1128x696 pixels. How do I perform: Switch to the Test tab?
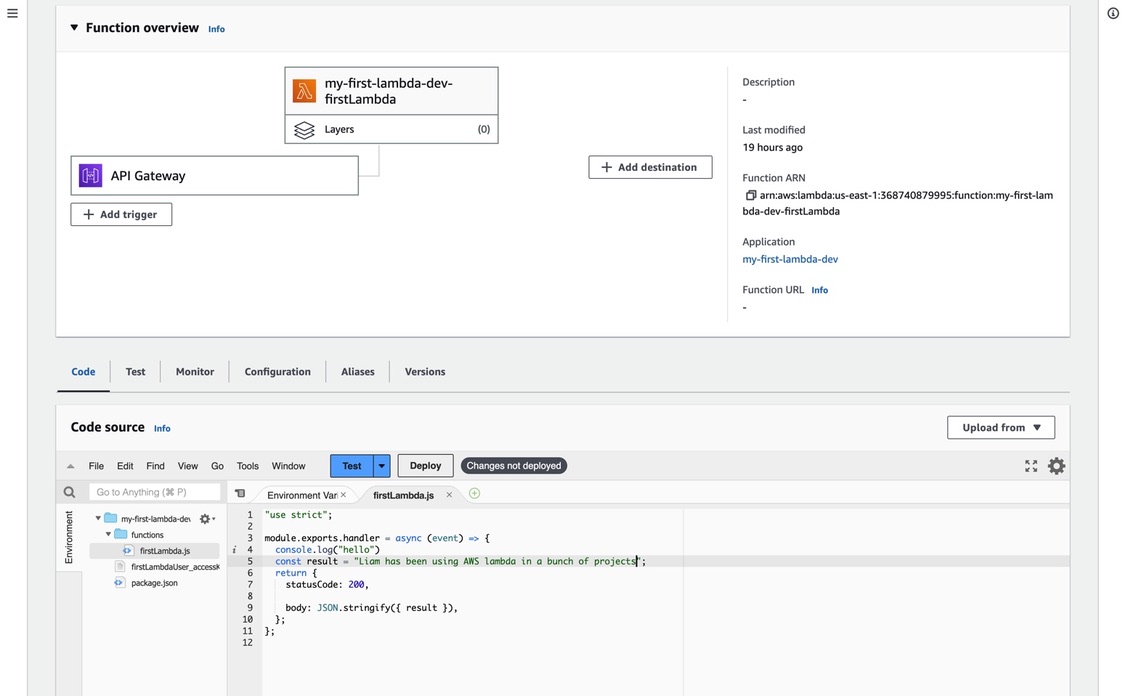coord(135,371)
